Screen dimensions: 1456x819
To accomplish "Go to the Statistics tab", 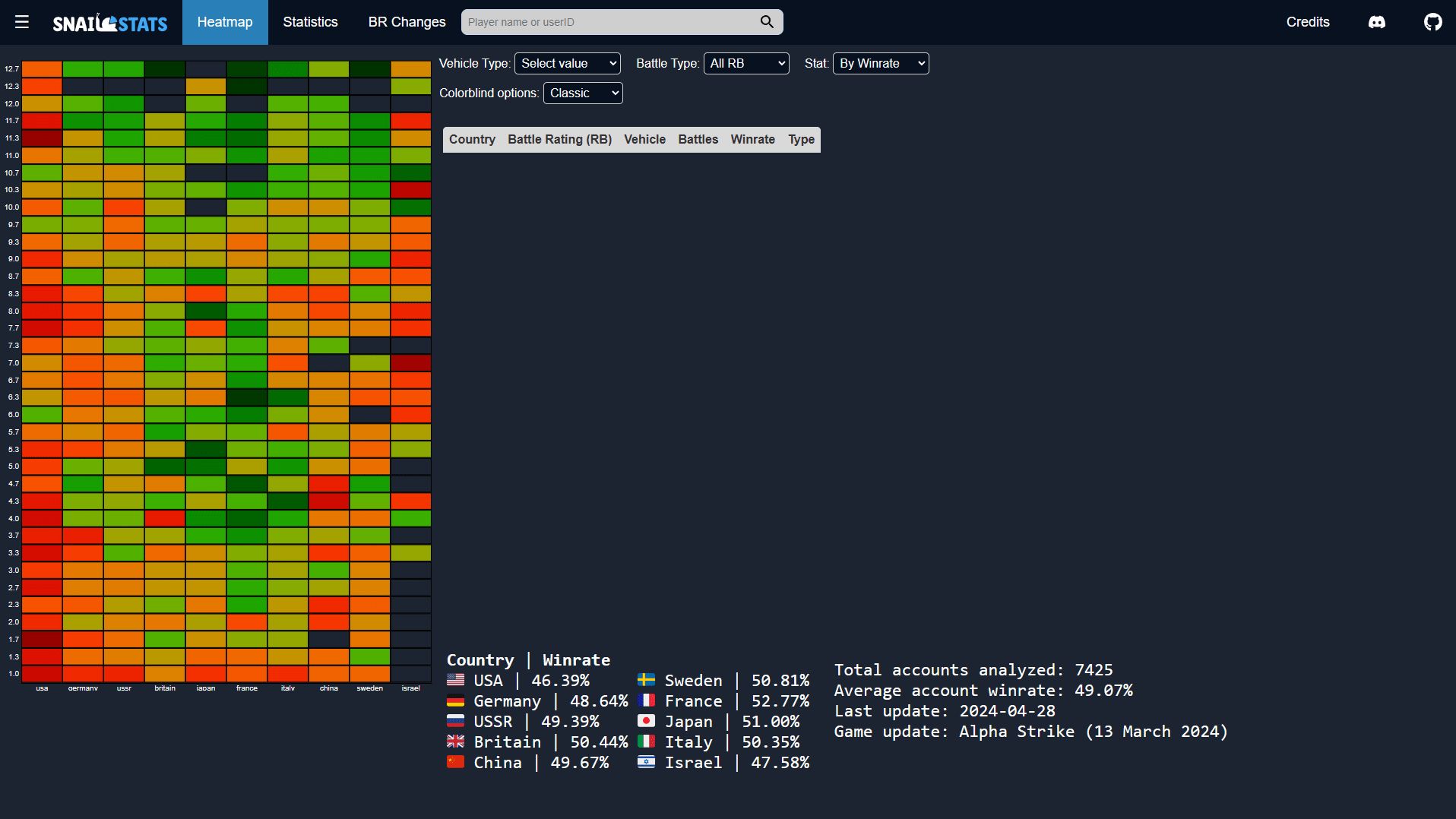I will click(x=310, y=22).
